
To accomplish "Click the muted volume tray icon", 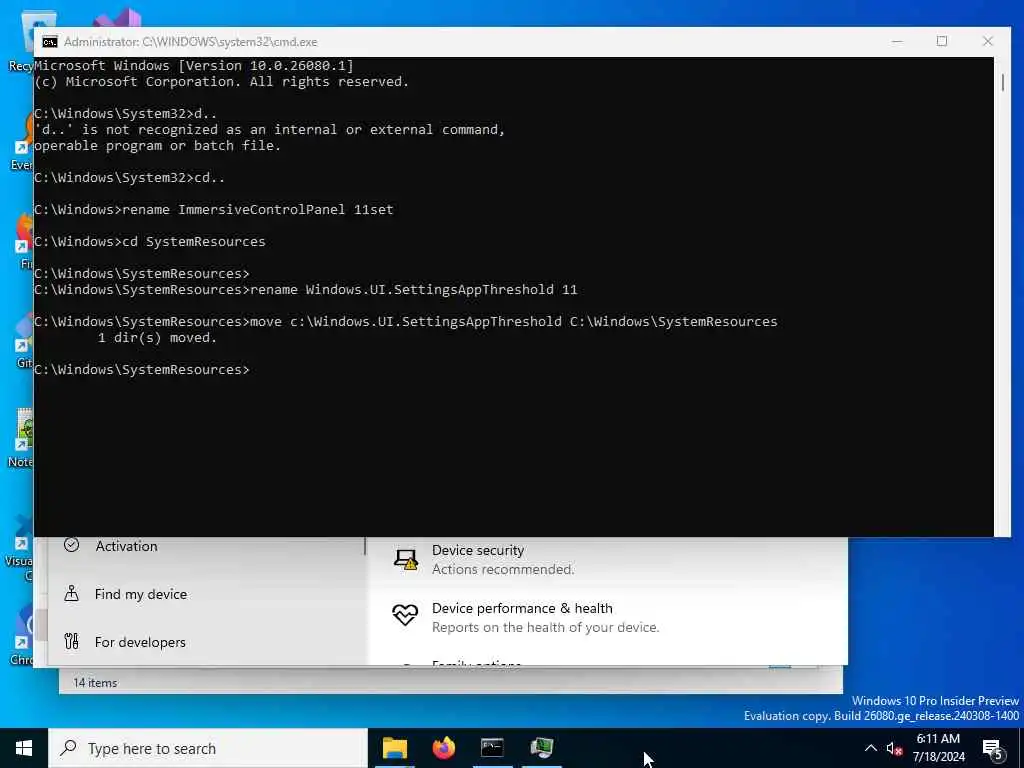I will pos(895,748).
